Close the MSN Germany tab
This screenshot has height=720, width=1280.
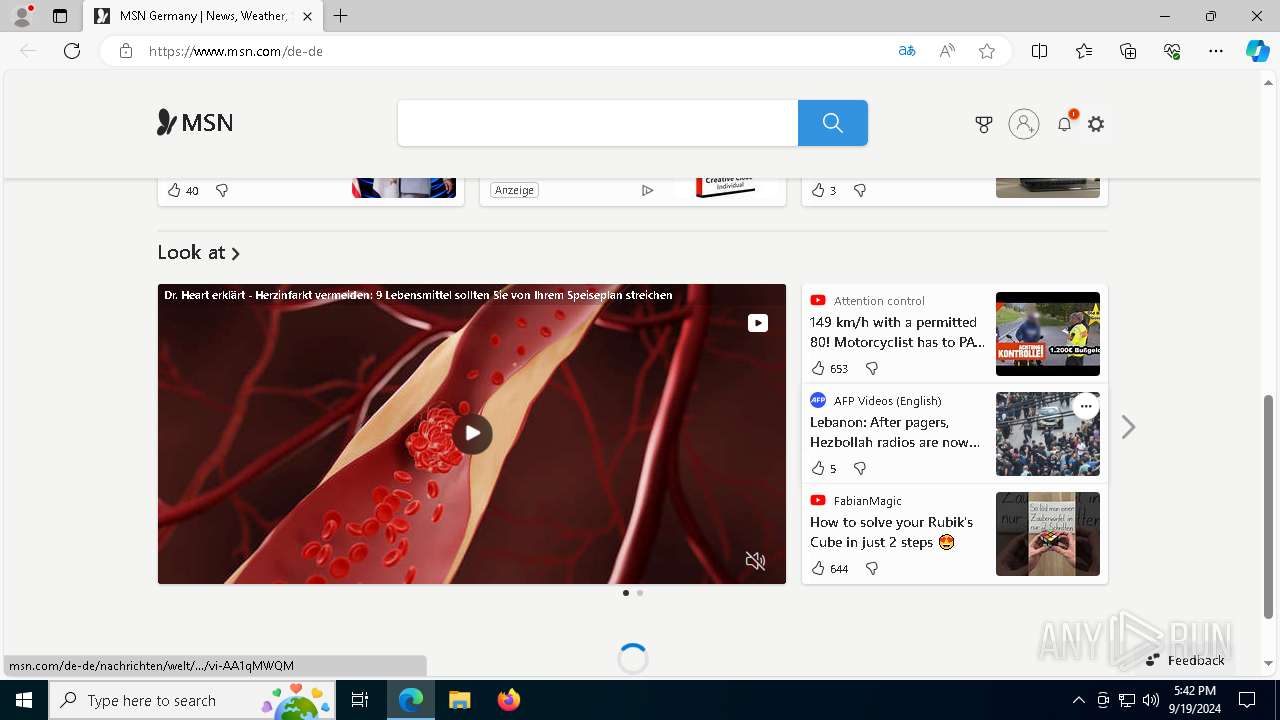coord(308,16)
